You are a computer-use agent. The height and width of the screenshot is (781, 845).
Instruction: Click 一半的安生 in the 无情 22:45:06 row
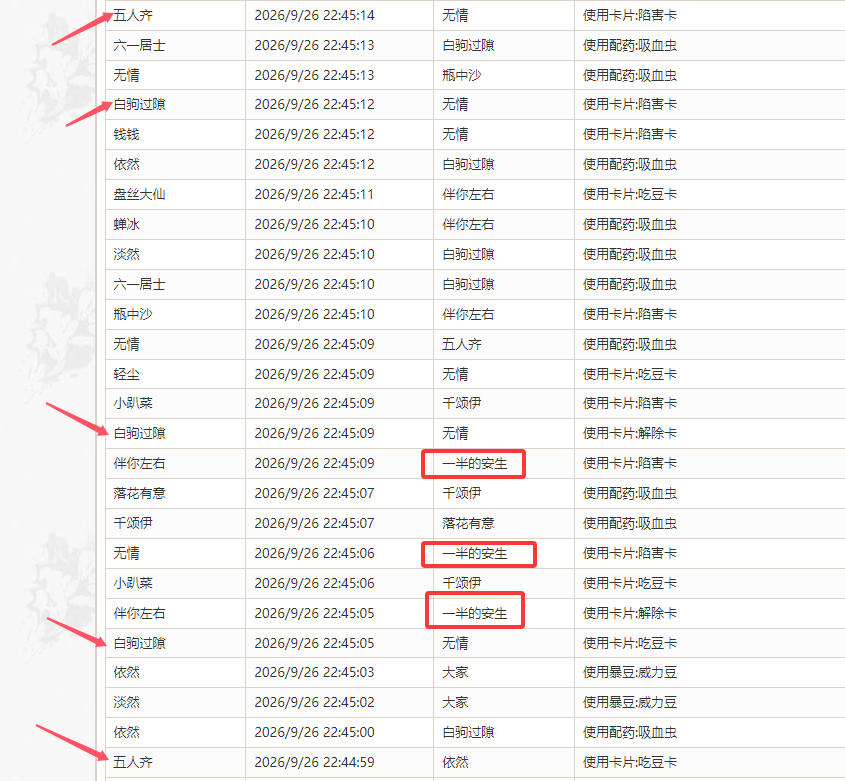[475, 554]
